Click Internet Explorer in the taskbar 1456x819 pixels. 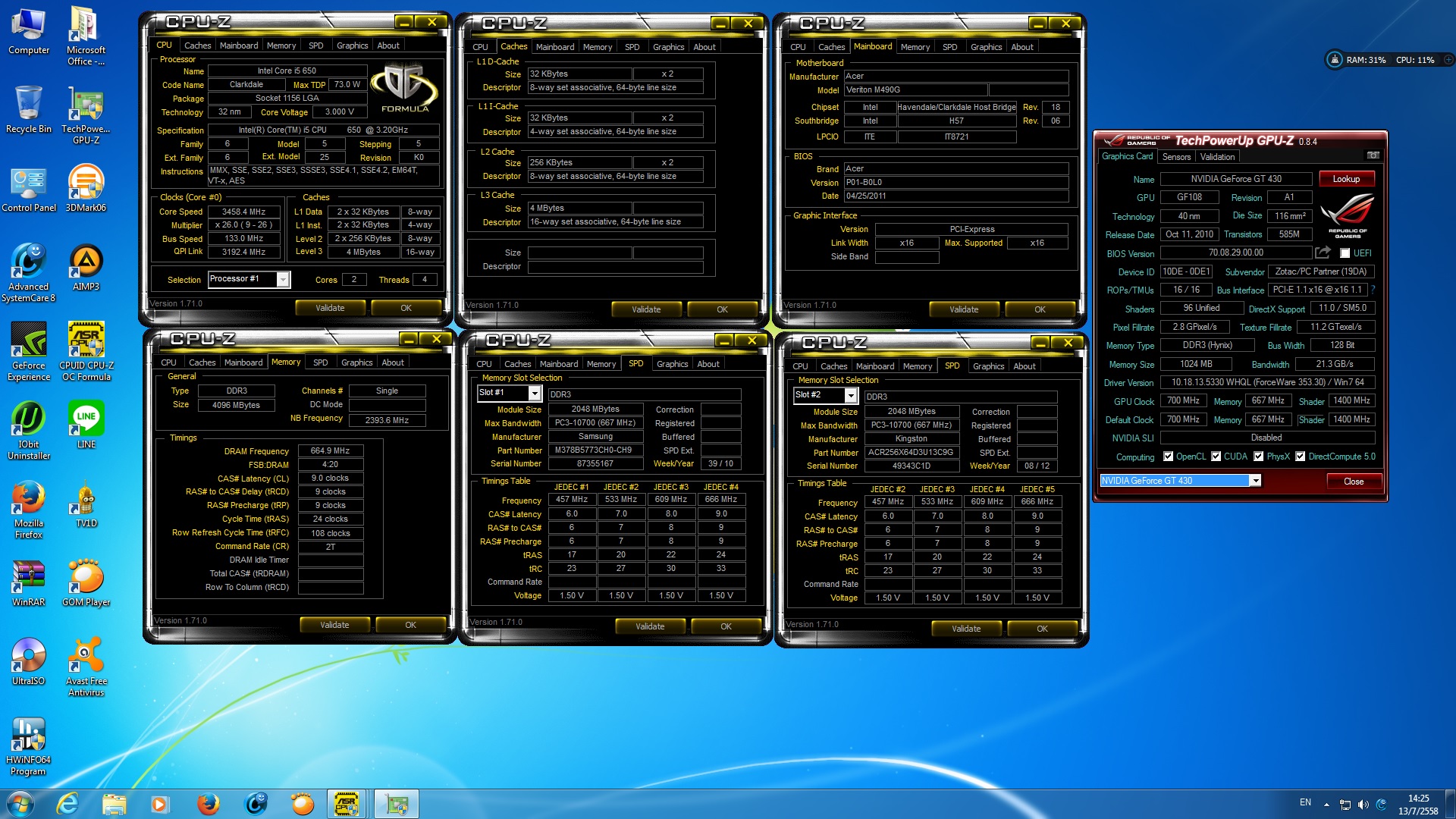coord(67,804)
